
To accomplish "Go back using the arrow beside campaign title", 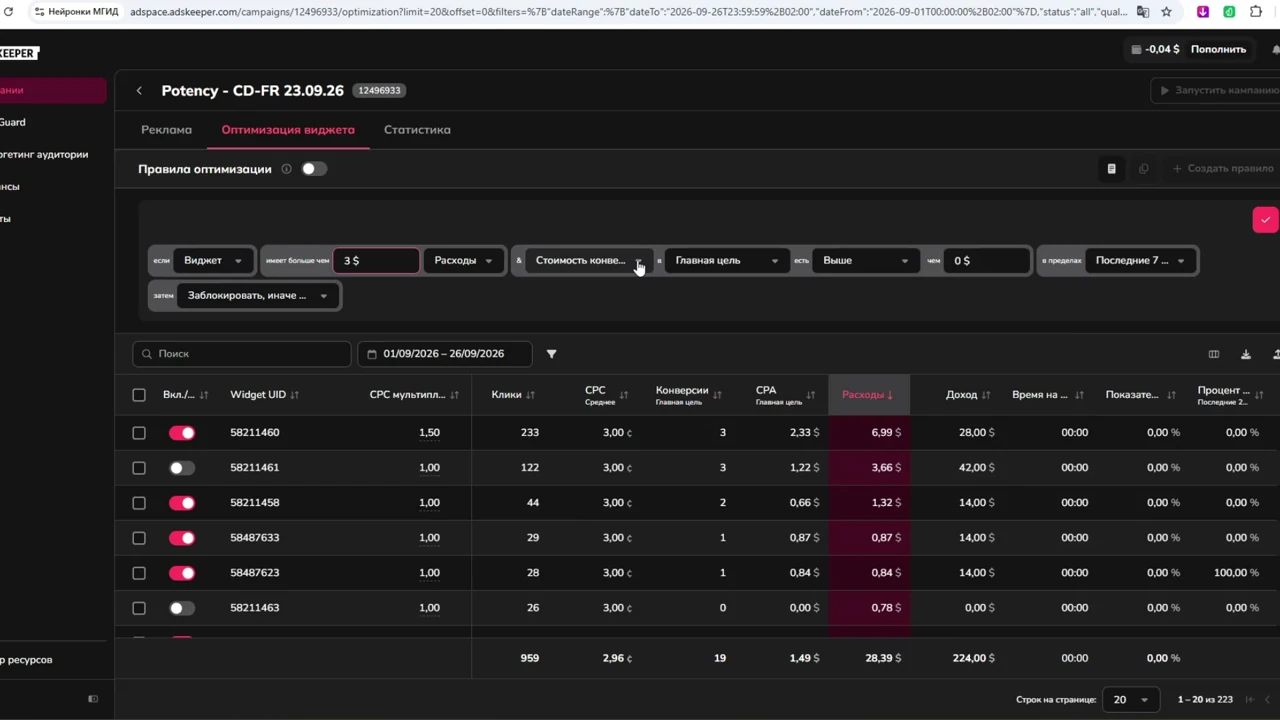I will coord(139,90).
